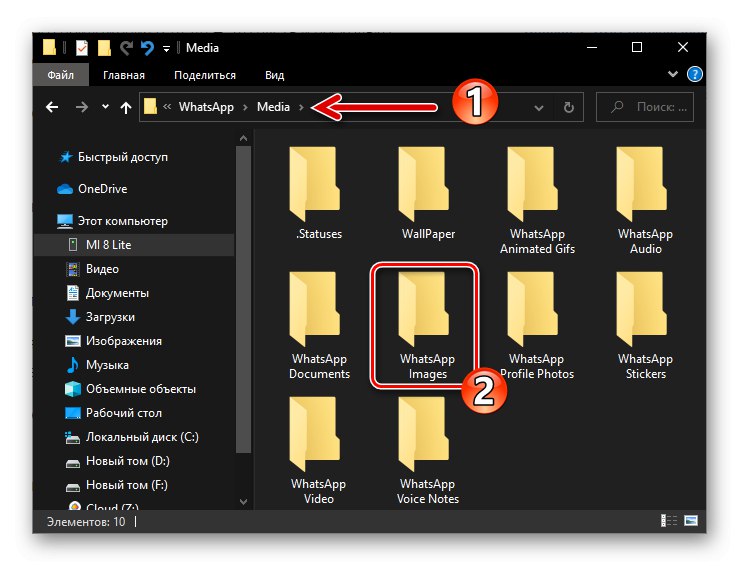The image size is (739, 566).
Task: Click navigation pane scrollbar up arrow
Action: [243, 138]
